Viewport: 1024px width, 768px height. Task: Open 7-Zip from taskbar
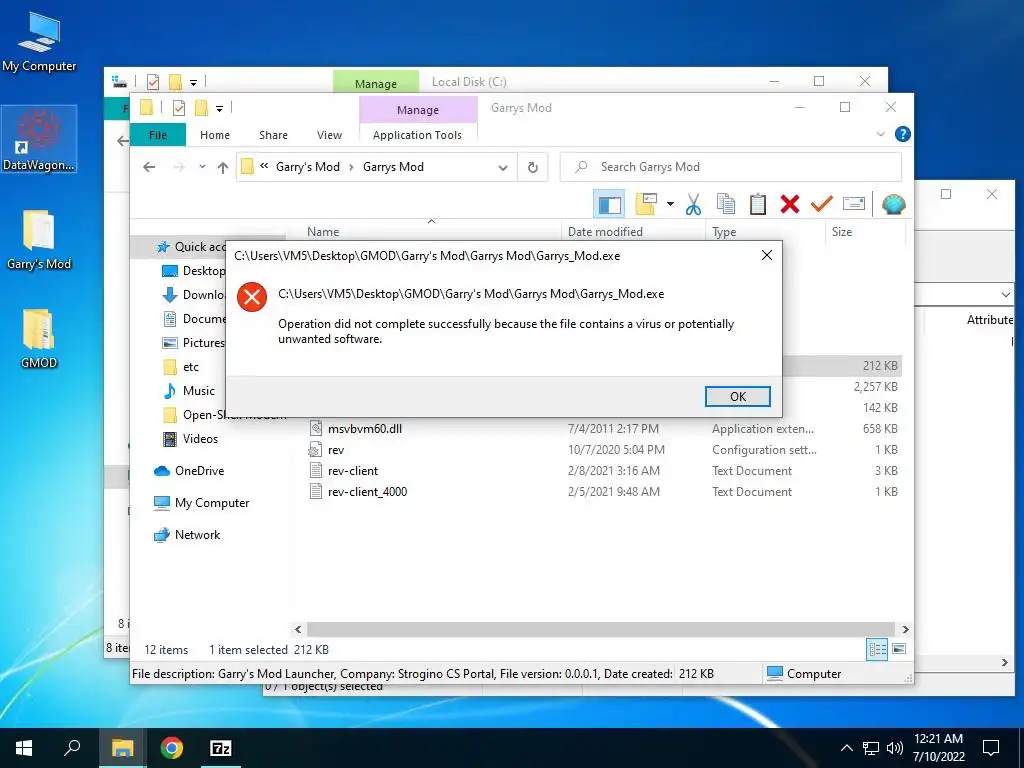(x=221, y=748)
